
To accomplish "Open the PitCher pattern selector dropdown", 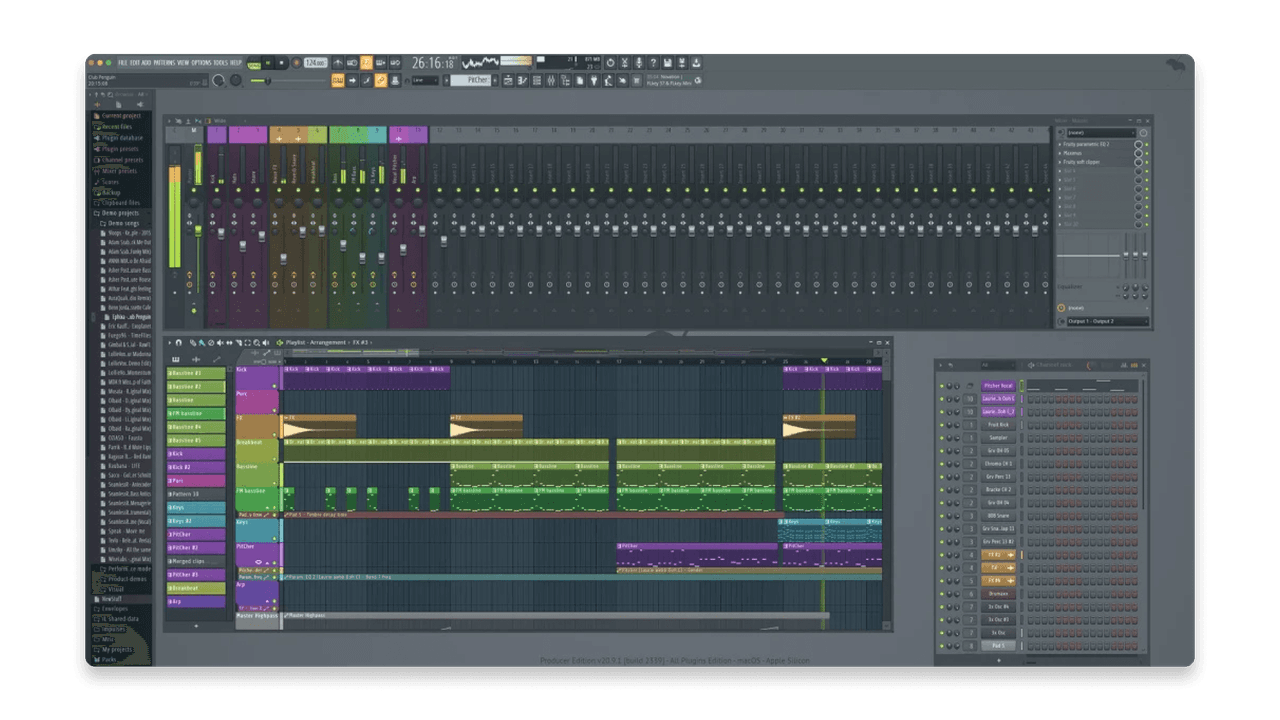I will click(470, 80).
